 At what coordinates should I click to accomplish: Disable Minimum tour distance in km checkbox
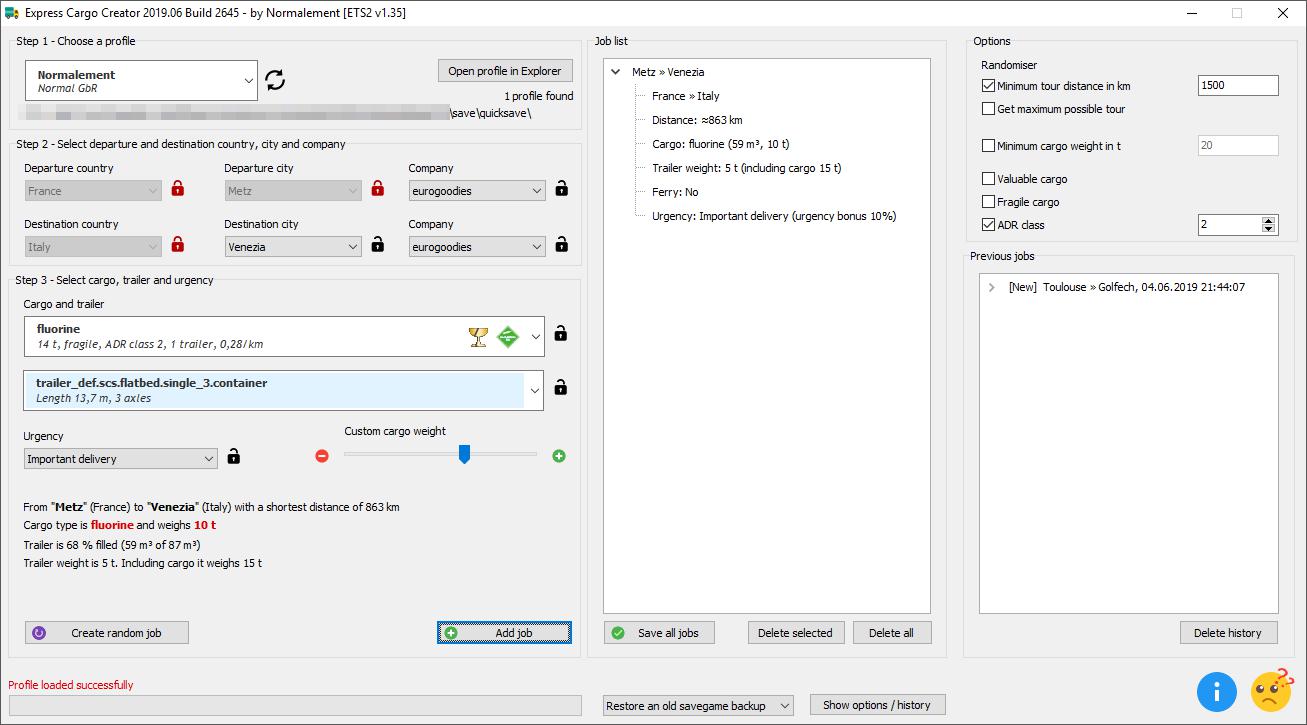tap(989, 87)
